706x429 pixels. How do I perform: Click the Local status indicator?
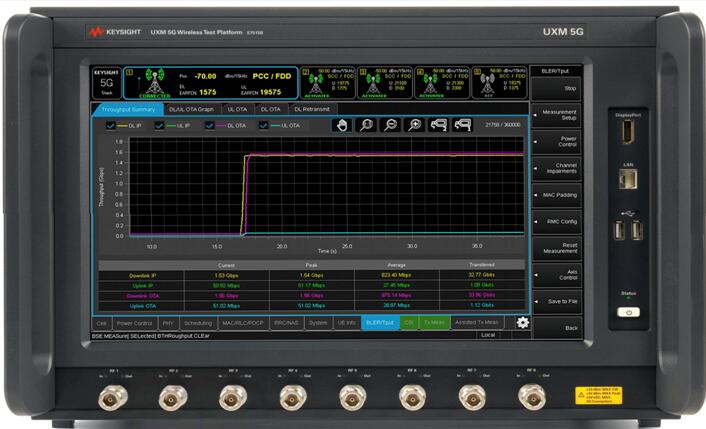[x=488, y=335]
